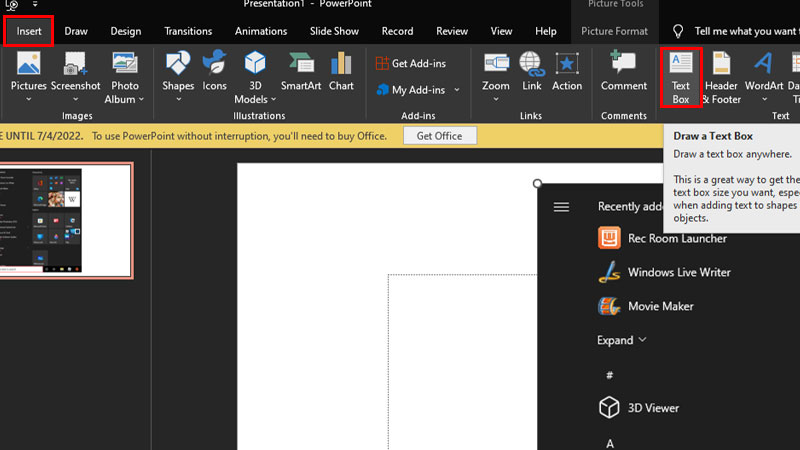Click the Screenshot tool icon

coord(75,64)
